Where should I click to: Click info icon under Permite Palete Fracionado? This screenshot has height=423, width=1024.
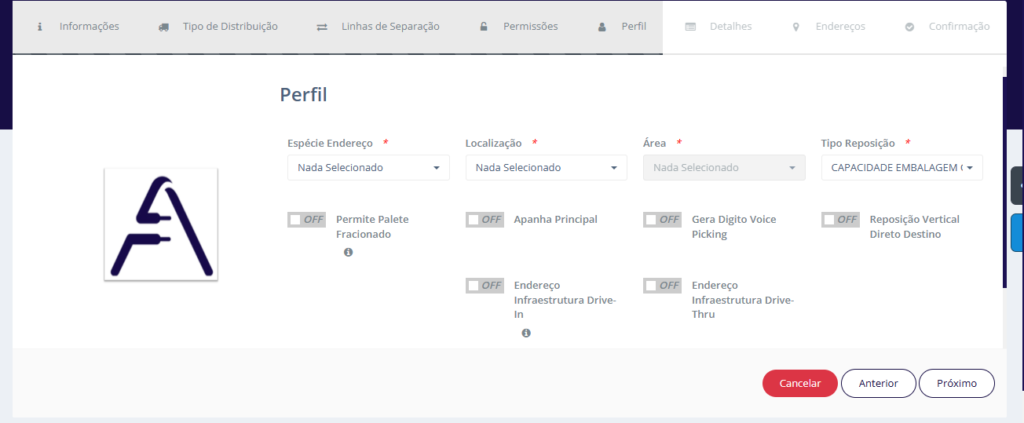[348, 253]
